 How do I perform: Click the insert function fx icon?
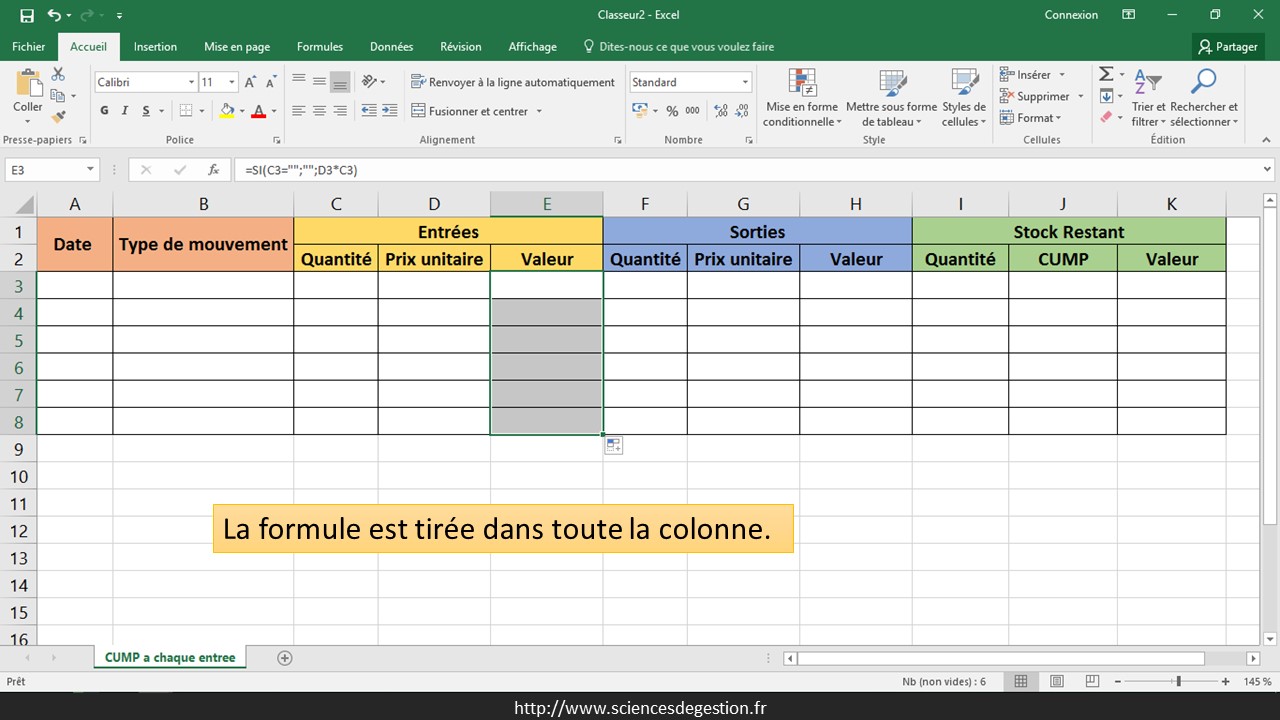click(x=213, y=170)
